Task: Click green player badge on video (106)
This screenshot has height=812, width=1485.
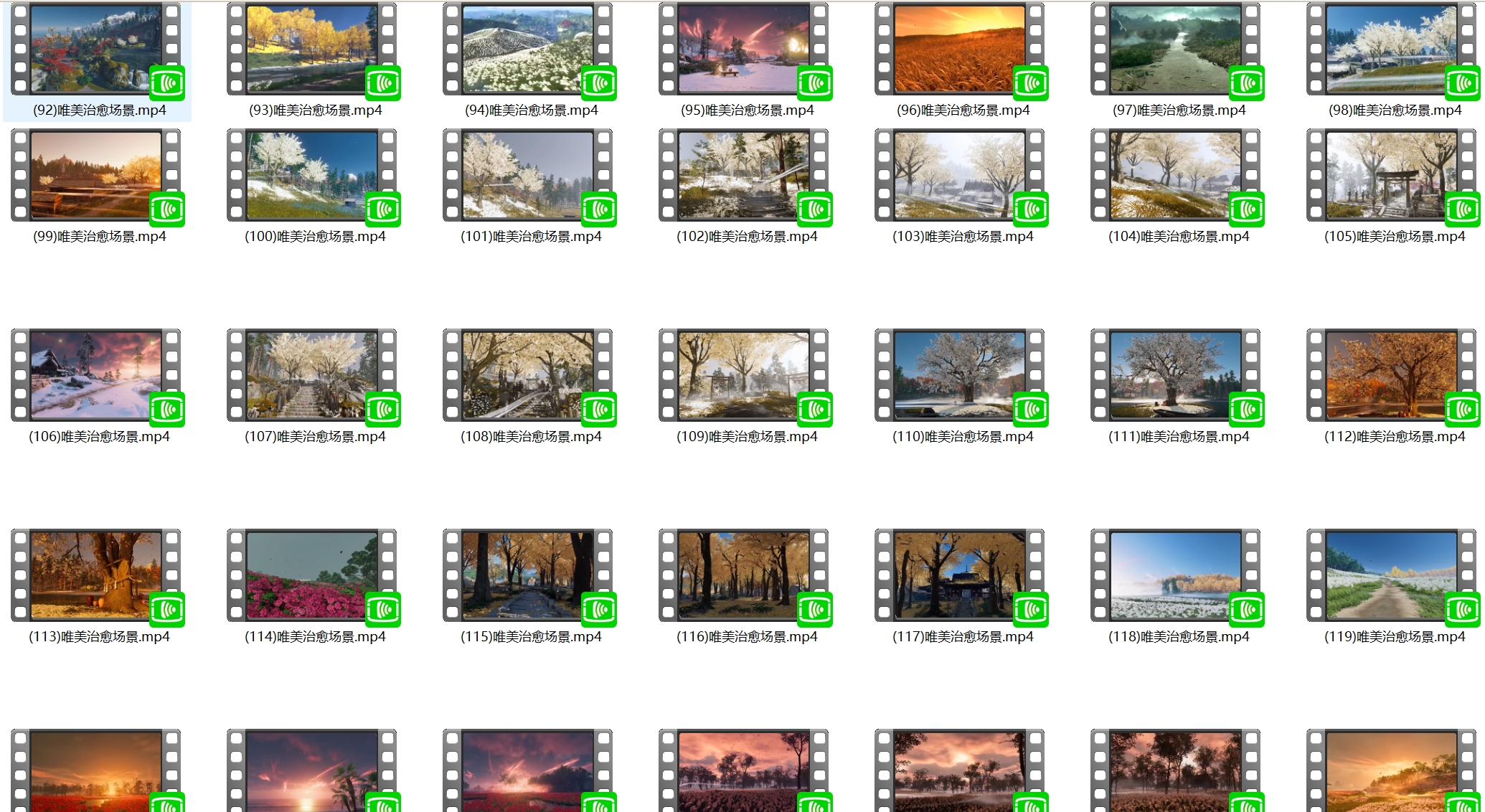Action: click(167, 410)
